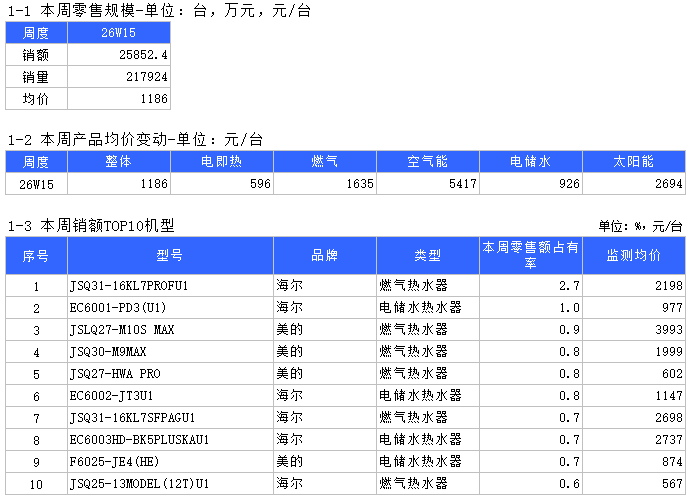Viewport: 691px width, 502px height.
Task: Click model EC6001-PD3(U1) cell
Action: [170, 307]
